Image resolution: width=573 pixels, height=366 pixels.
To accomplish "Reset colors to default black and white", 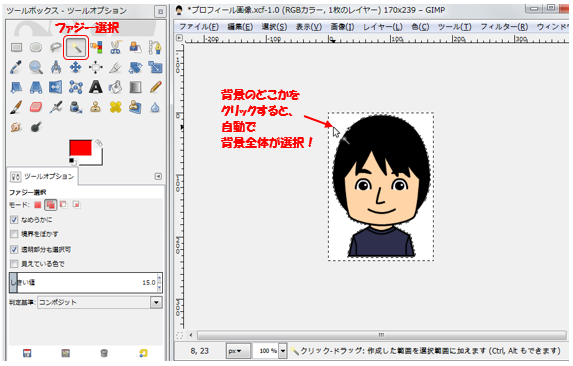I will (72, 161).
